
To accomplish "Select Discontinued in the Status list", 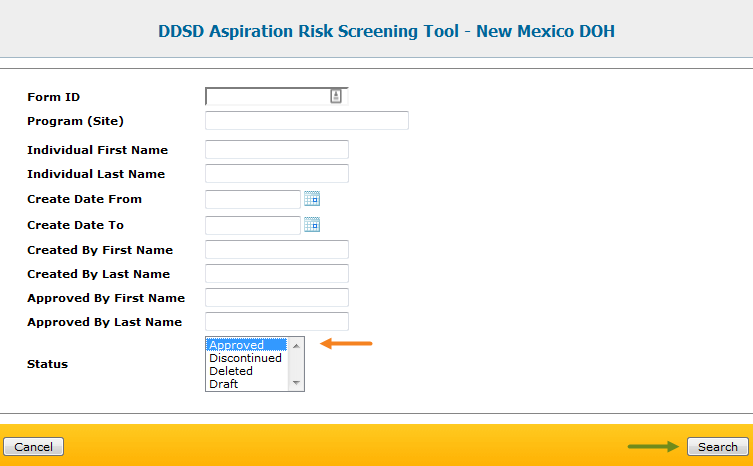I will [x=247, y=357].
